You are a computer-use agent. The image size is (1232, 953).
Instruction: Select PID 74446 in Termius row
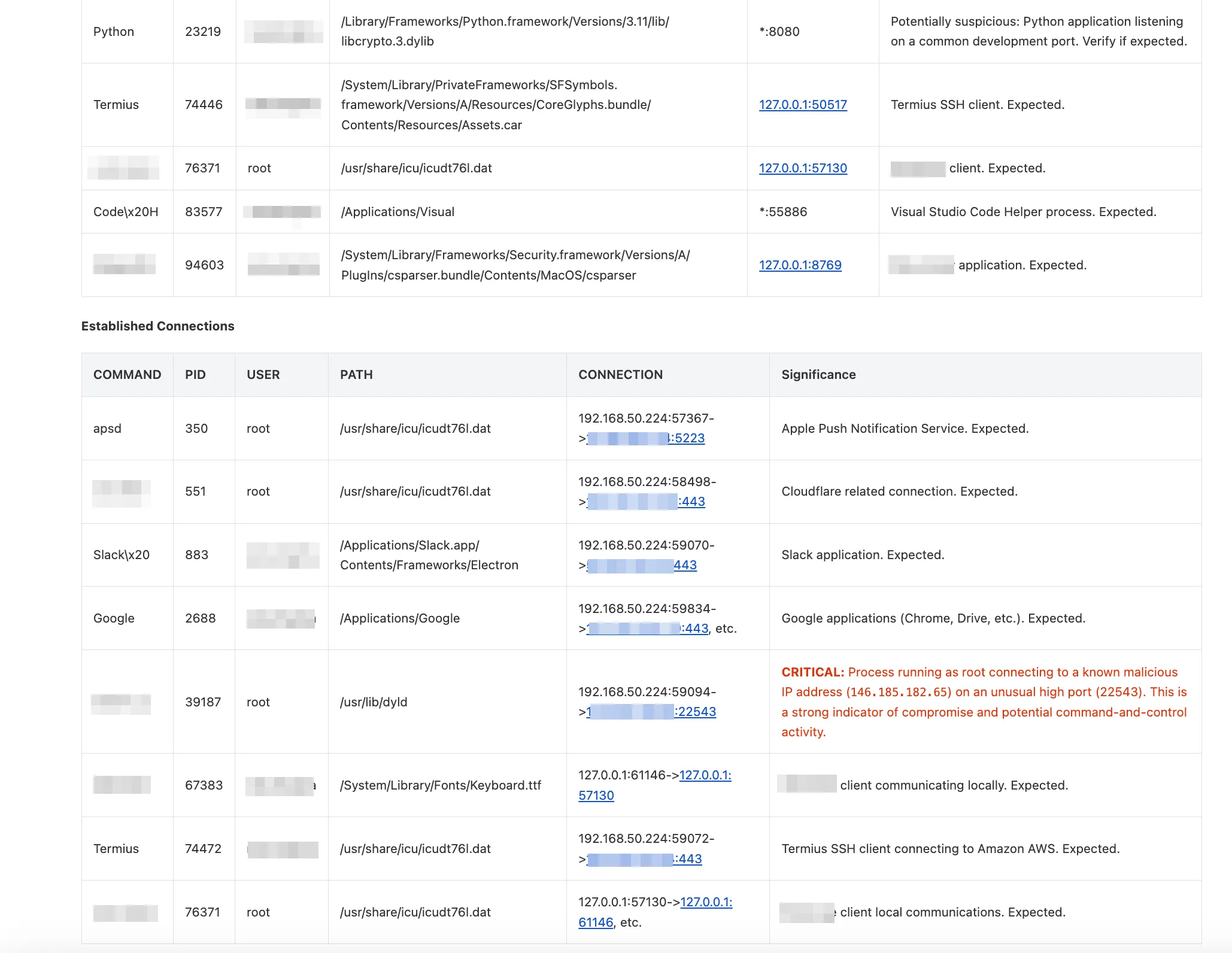tap(204, 105)
